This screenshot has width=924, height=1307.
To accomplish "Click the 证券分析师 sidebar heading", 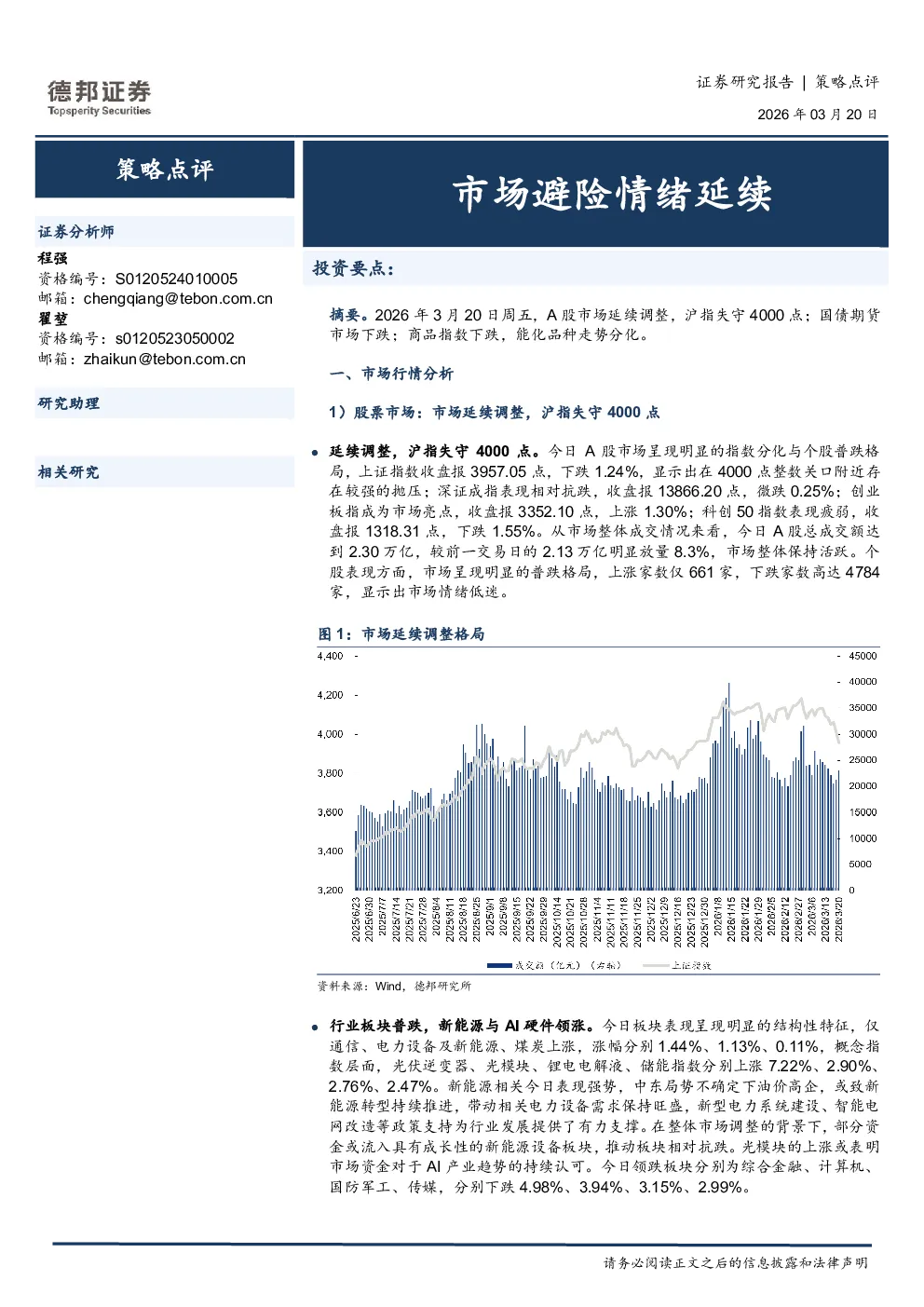I will tap(76, 232).
